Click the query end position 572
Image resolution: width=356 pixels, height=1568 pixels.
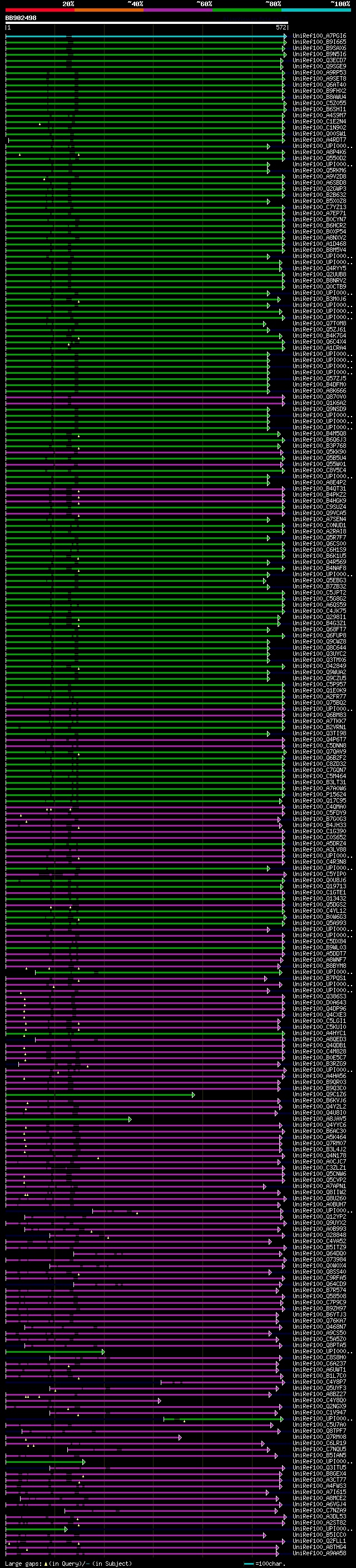[x=281, y=27]
